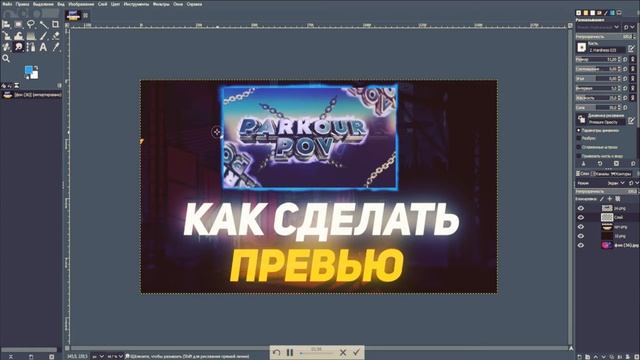Open the paint mode dropdown in tool options
The width and height of the screenshot is (640, 360).
(598, 27)
